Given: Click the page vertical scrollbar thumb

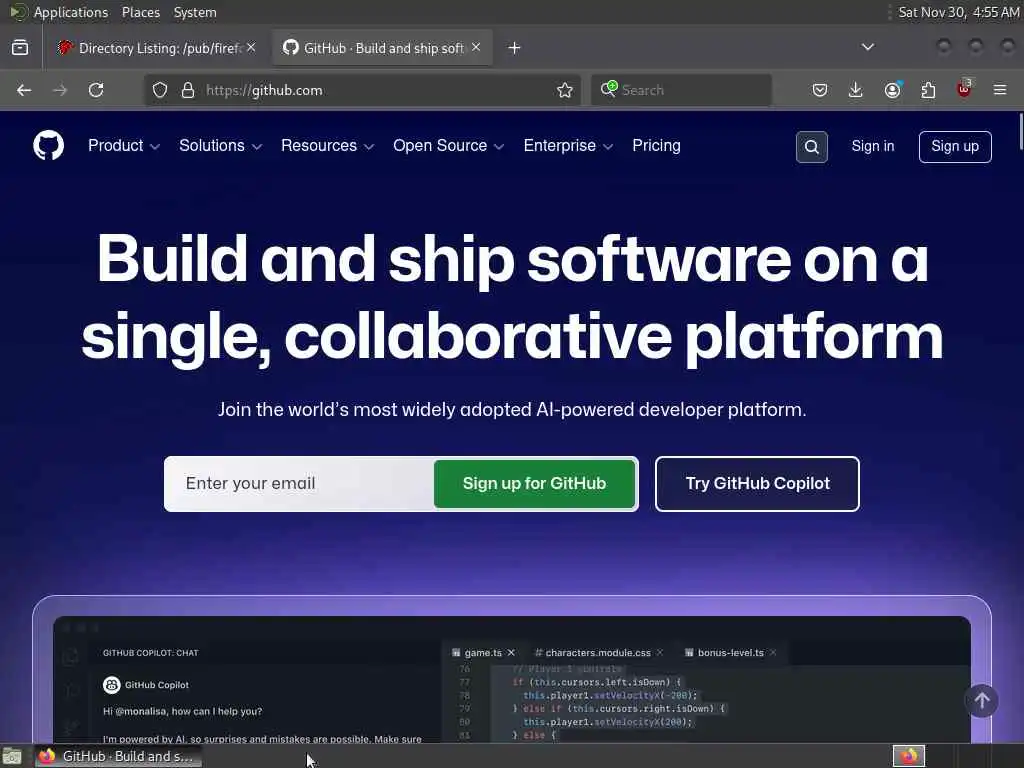Looking at the screenshot, I should click(x=1020, y=131).
